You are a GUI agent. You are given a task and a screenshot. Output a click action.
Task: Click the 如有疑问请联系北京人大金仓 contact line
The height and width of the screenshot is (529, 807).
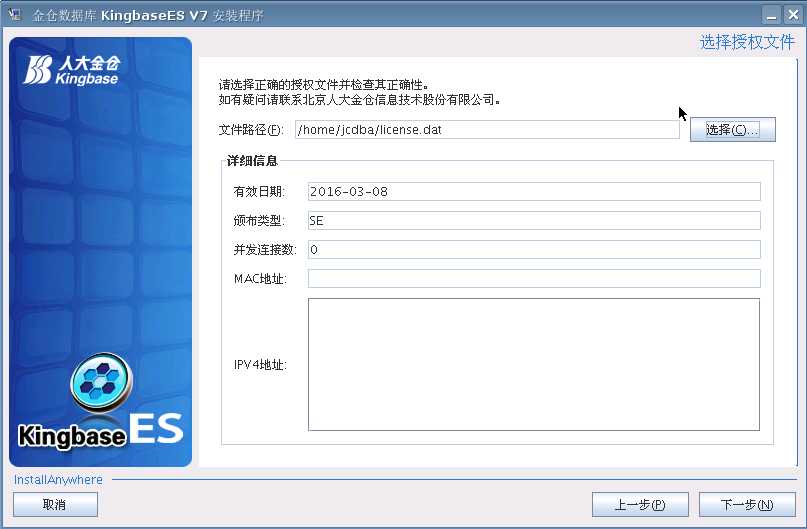(x=359, y=99)
